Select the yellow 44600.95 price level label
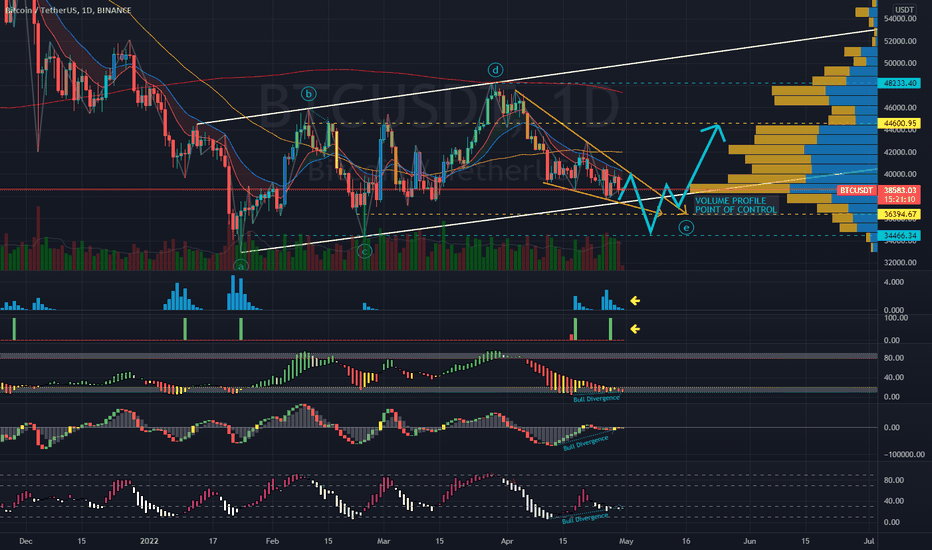The image size is (932, 550). [899, 123]
